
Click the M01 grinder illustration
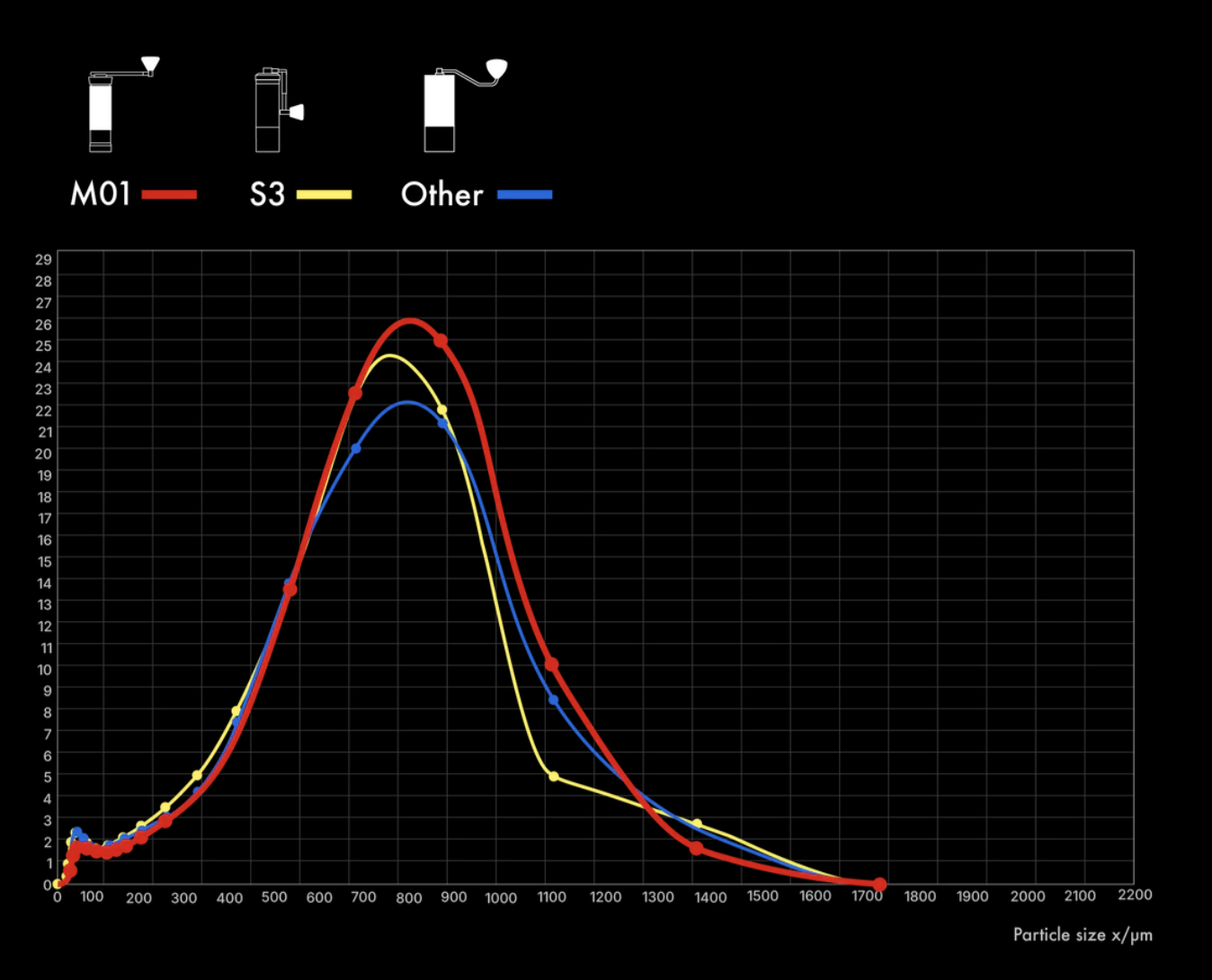coord(124,104)
